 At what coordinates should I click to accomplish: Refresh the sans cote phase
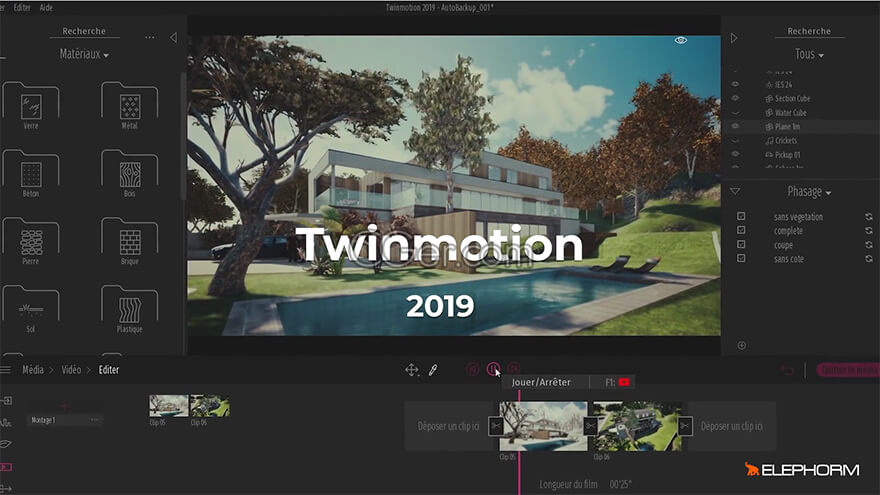point(869,259)
